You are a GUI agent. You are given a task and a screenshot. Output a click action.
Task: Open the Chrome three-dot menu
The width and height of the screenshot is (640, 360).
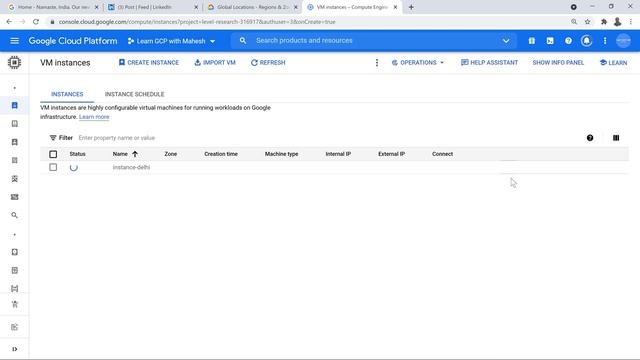[631, 22]
